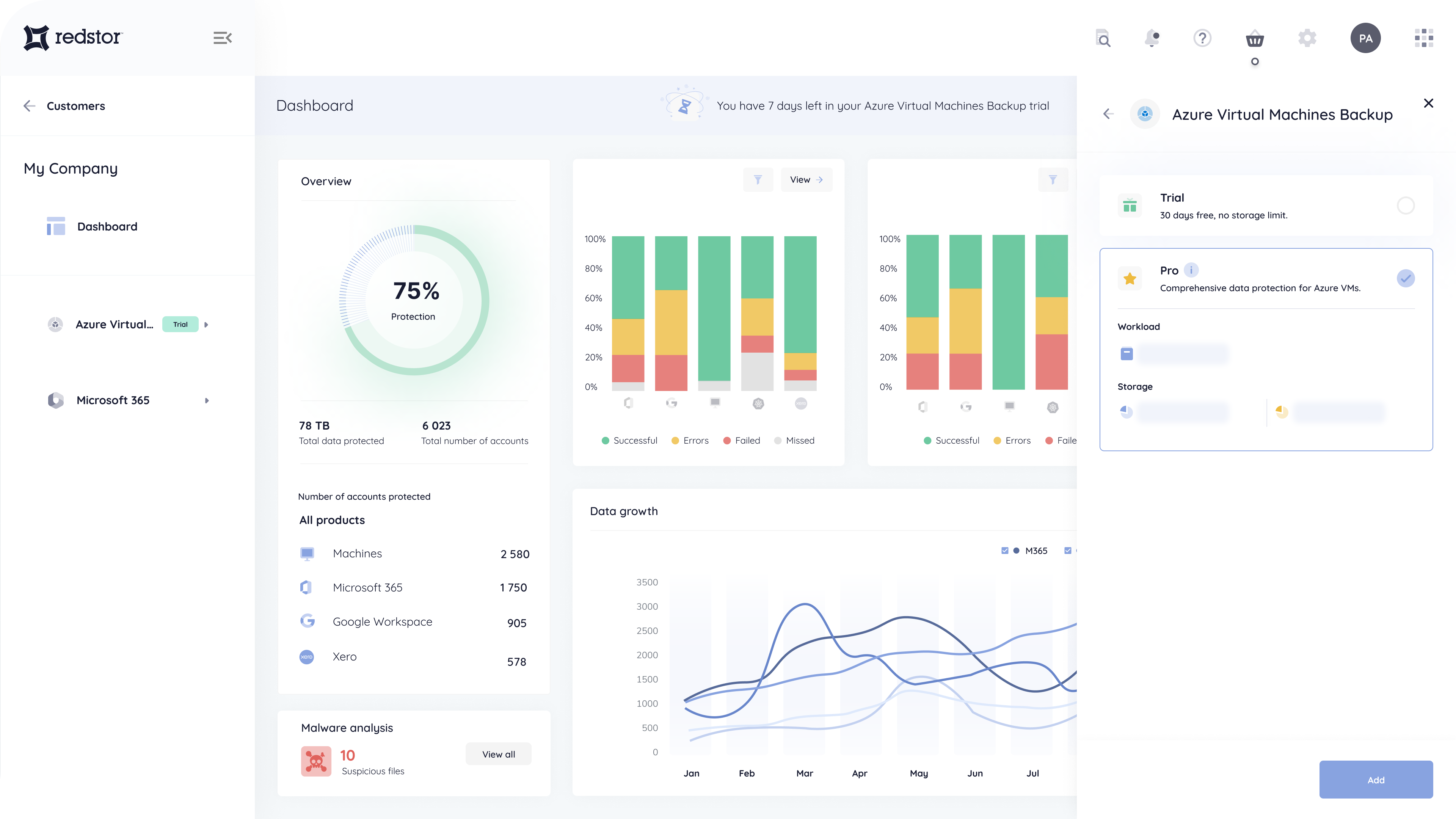Image resolution: width=1456 pixels, height=819 pixels.
Task: Click the My Company heading
Action: [71, 168]
